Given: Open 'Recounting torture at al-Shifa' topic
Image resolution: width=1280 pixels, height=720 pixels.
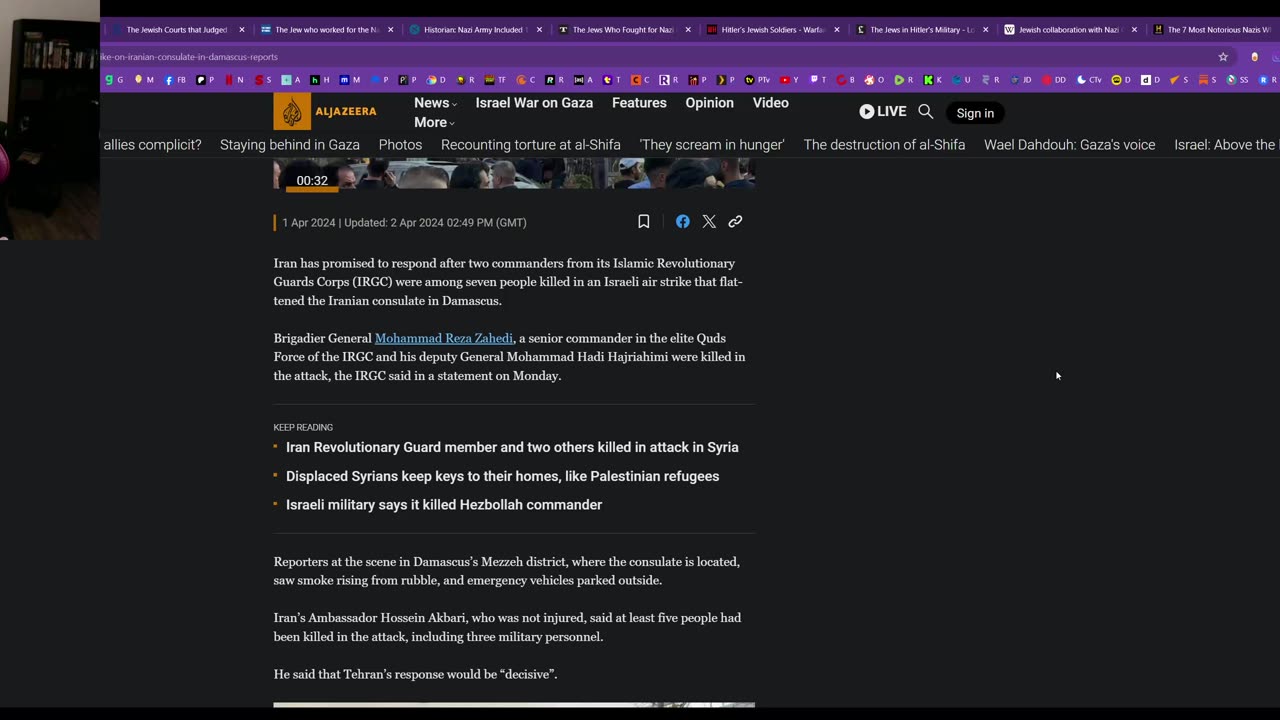Looking at the screenshot, I should [x=531, y=145].
